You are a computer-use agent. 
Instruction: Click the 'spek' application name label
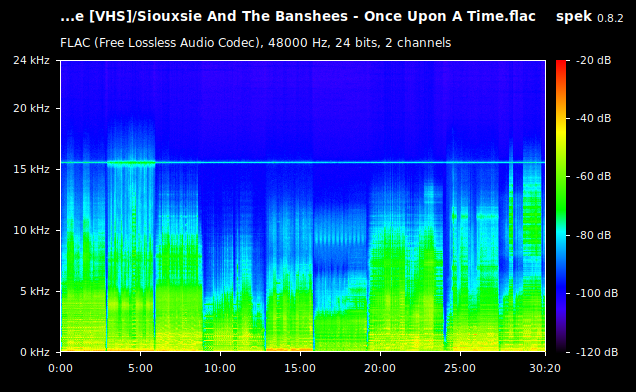(574, 17)
